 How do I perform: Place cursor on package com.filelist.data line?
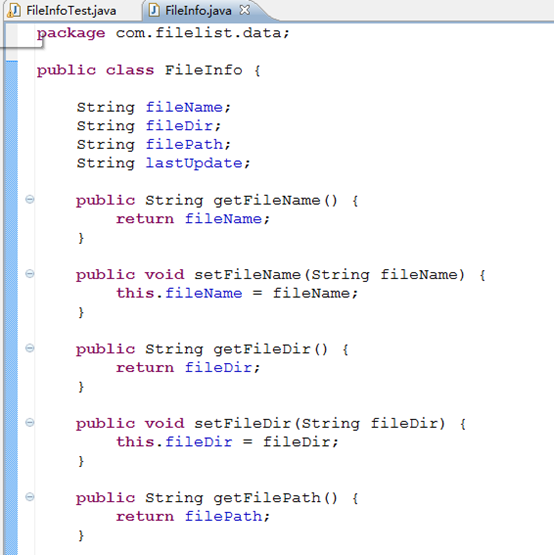coord(163,33)
